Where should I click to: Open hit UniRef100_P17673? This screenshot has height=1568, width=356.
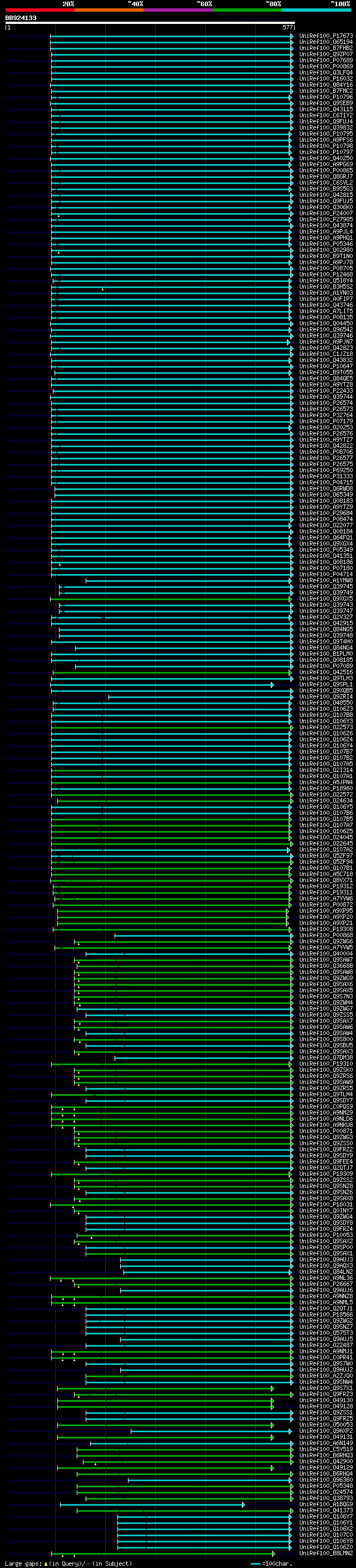click(x=326, y=36)
